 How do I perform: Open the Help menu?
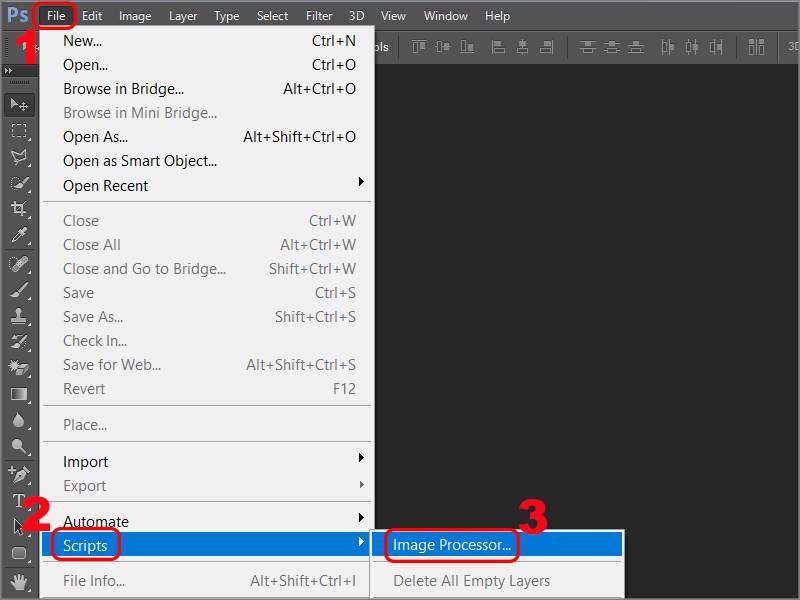(497, 16)
